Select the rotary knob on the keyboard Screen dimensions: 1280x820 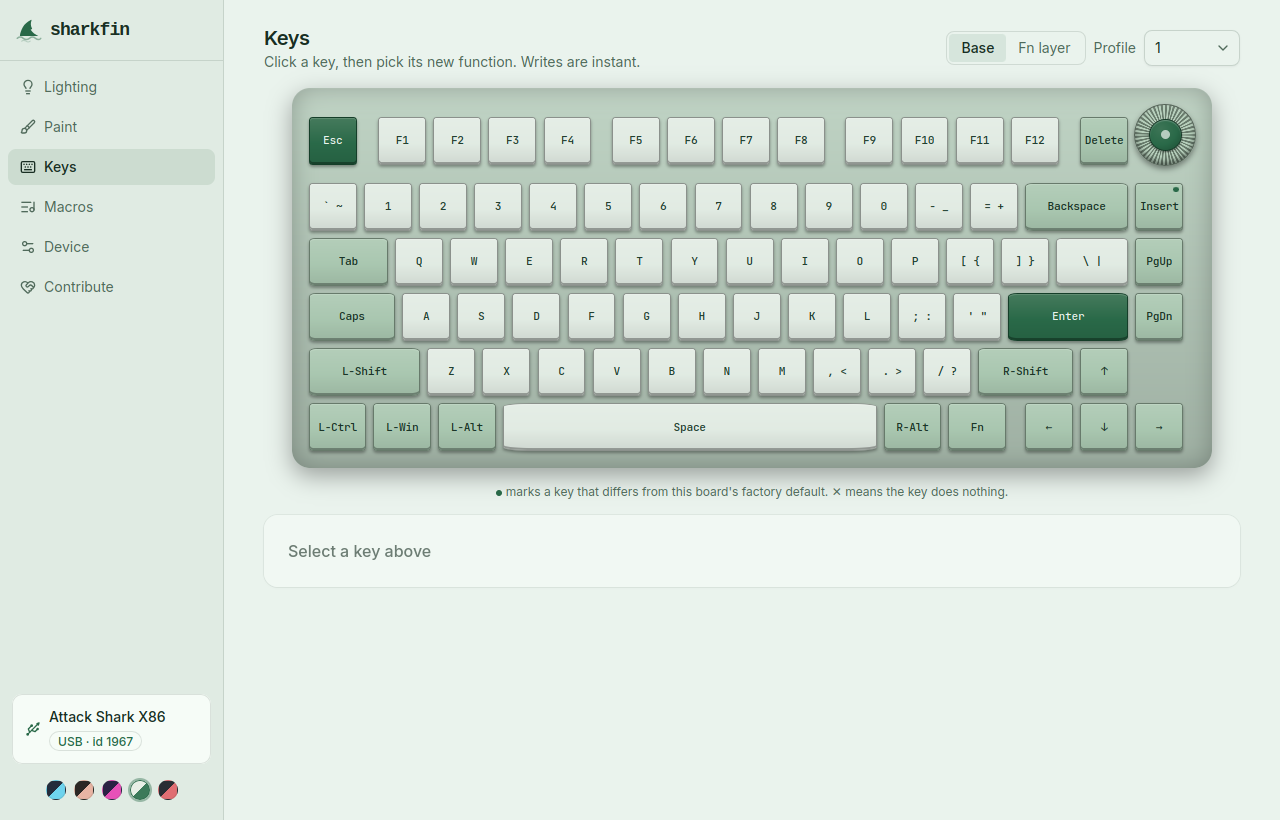click(x=1165, y=134)
